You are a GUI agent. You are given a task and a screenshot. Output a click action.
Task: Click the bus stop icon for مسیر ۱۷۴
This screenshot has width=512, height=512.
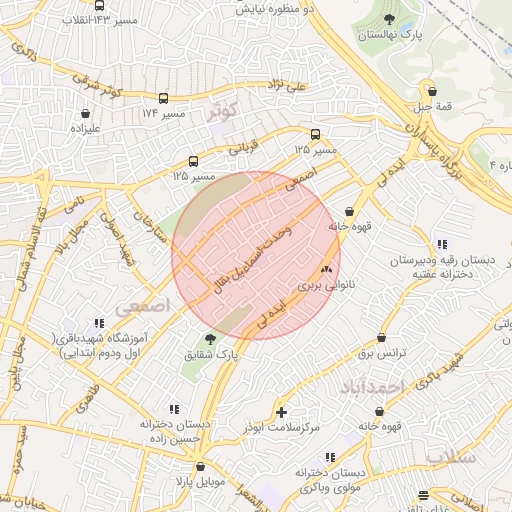(x=163, y=98)
